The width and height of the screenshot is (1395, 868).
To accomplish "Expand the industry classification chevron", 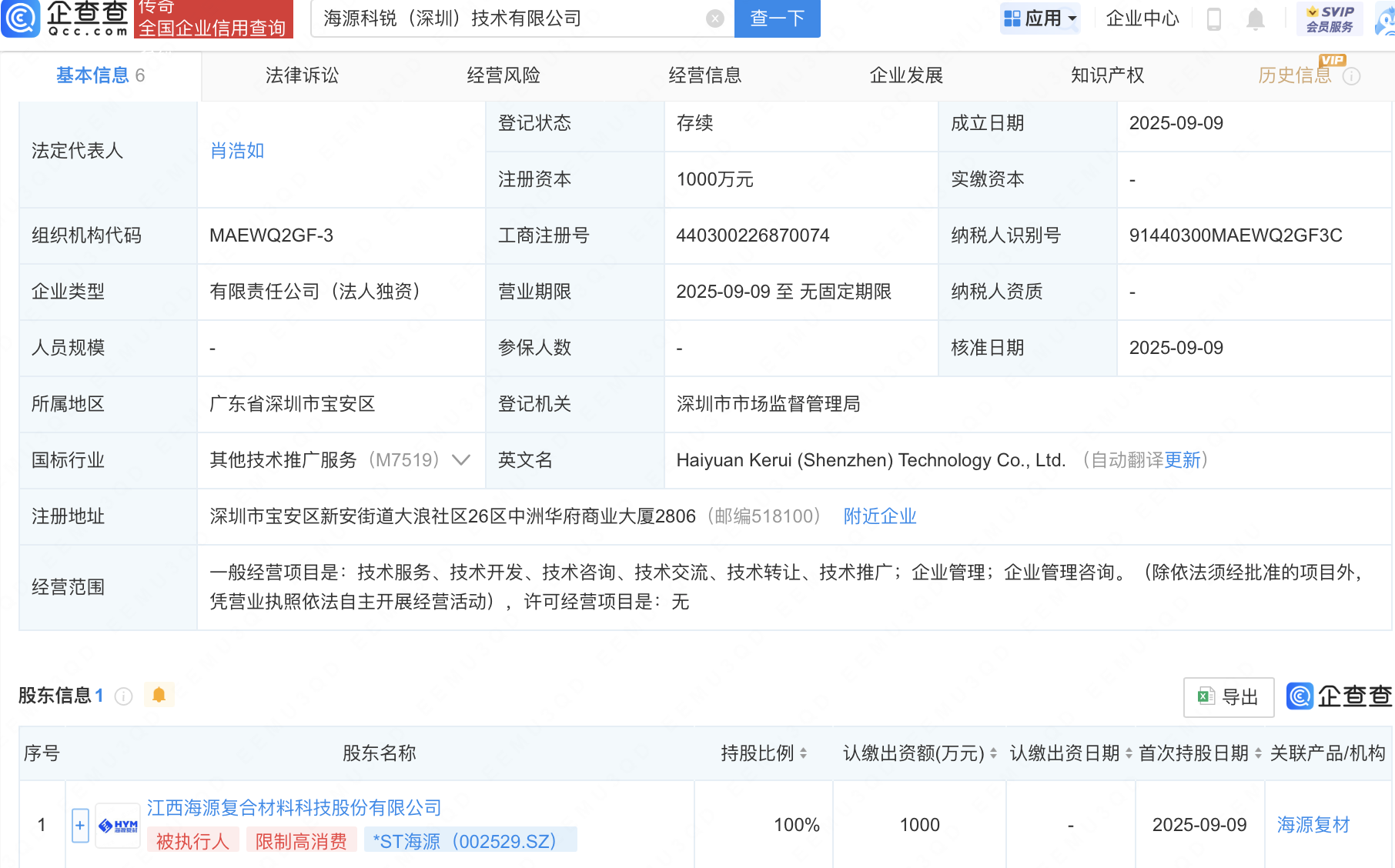I will [460, 460].
